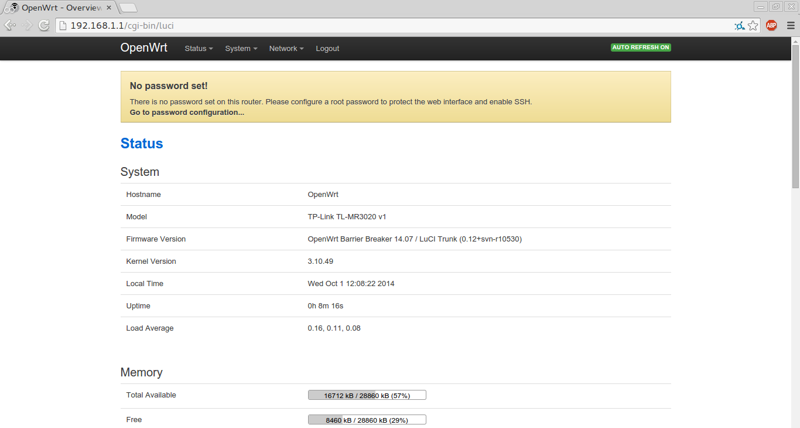
Task: Select the kernel version 3.10.49
Action: [x=320, y=261]
